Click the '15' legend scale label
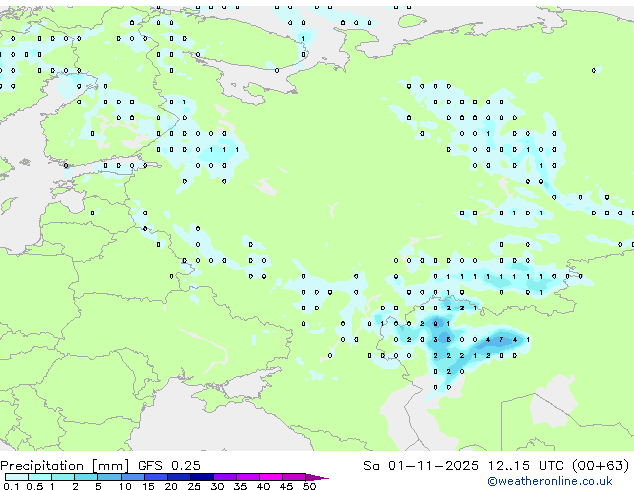 tap(148, 486)
